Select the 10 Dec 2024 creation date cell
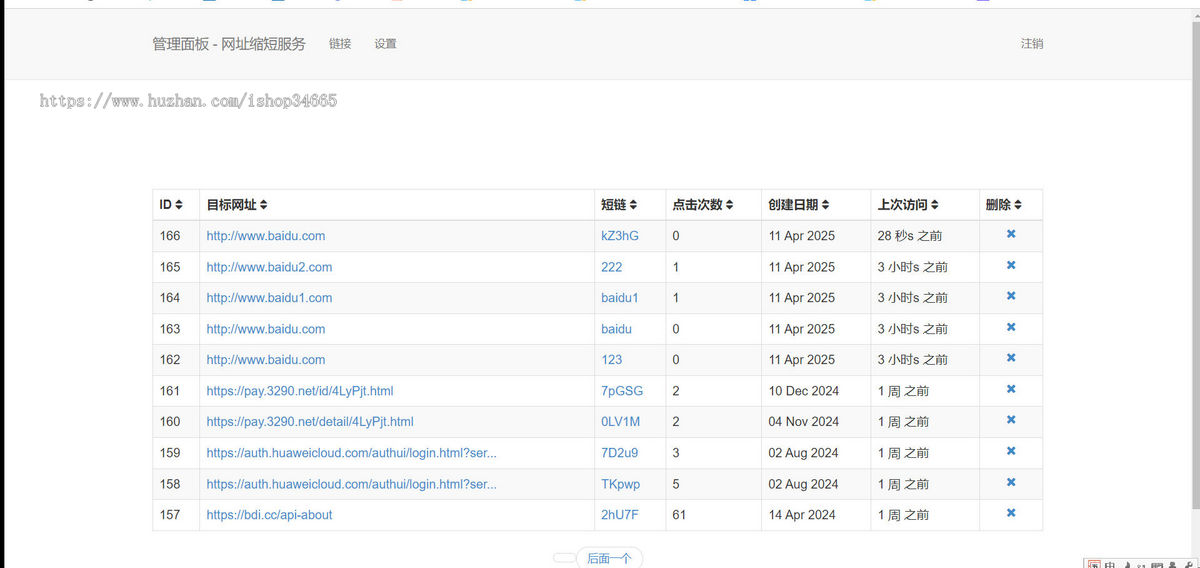Viewport: 1200px width, 568px height. pyautogui.click(x=816, y=391)
